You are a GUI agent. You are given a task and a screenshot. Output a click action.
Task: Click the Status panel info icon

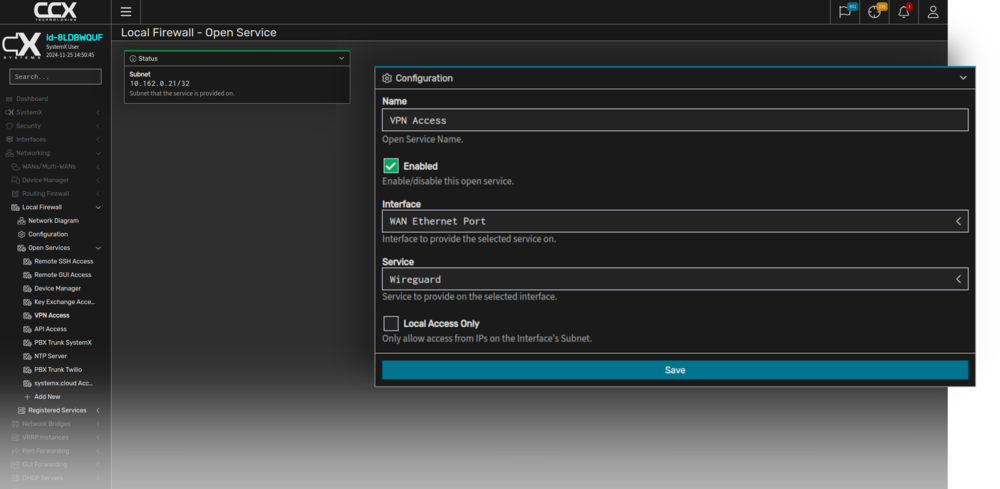tap(133, 59)
